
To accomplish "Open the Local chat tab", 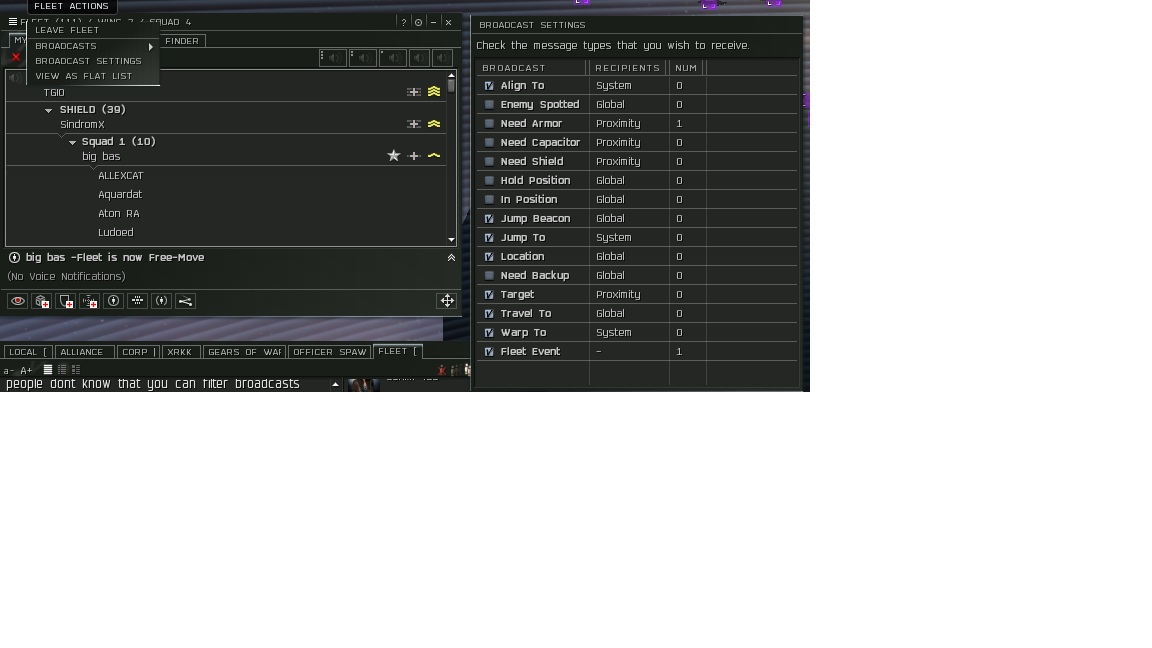I will [x=28, y=352].
